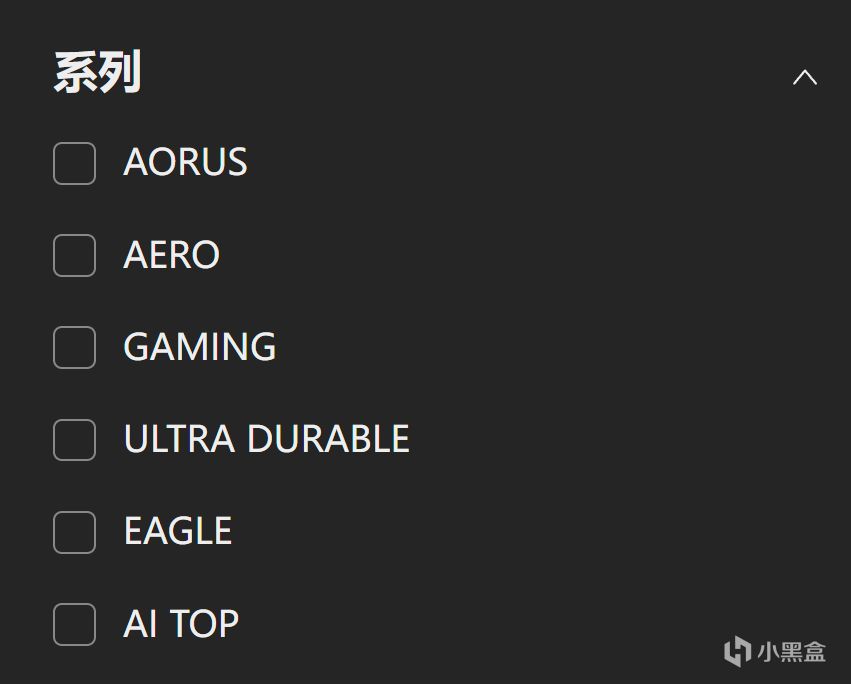Filter the list by ULTRA DURABLE series

[x=74, y=439]
